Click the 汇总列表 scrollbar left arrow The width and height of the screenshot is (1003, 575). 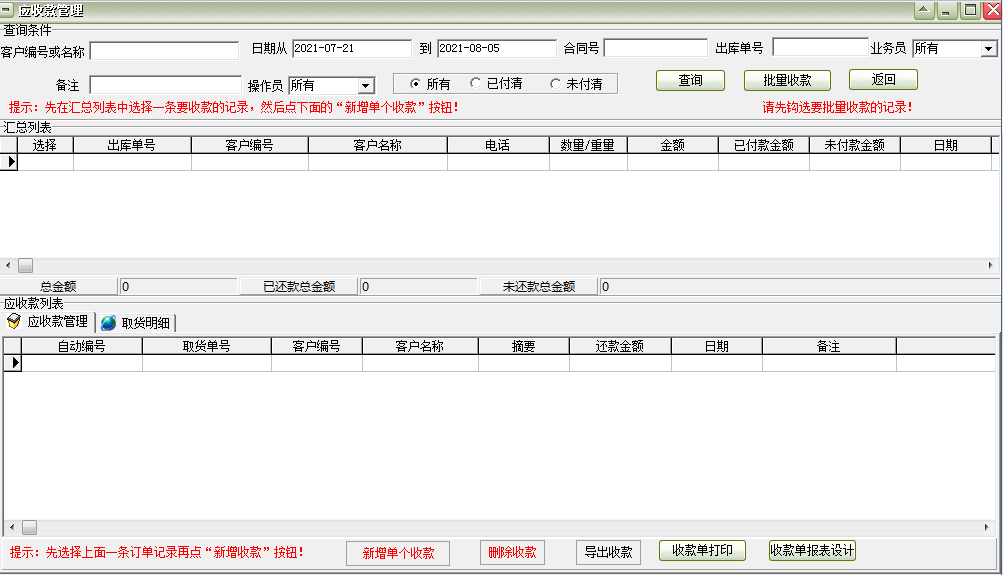[8, 265]
